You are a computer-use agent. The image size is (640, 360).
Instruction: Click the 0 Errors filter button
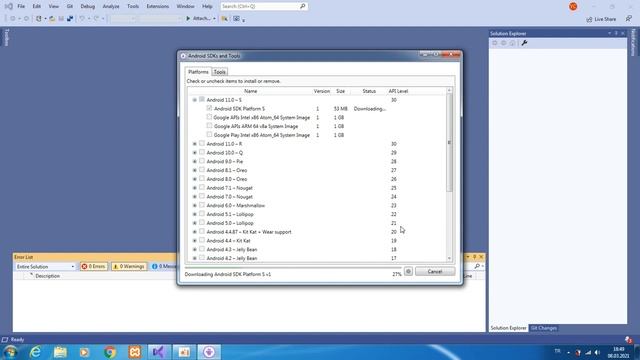click(x=94, y=267)
